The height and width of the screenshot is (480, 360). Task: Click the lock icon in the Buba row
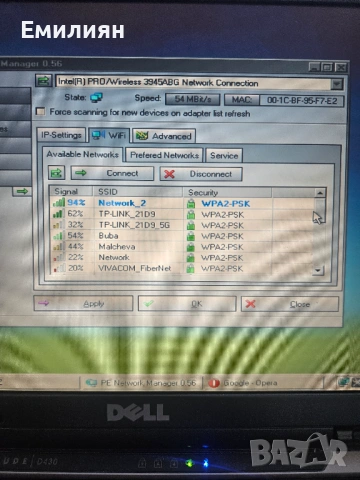point(191,236)
